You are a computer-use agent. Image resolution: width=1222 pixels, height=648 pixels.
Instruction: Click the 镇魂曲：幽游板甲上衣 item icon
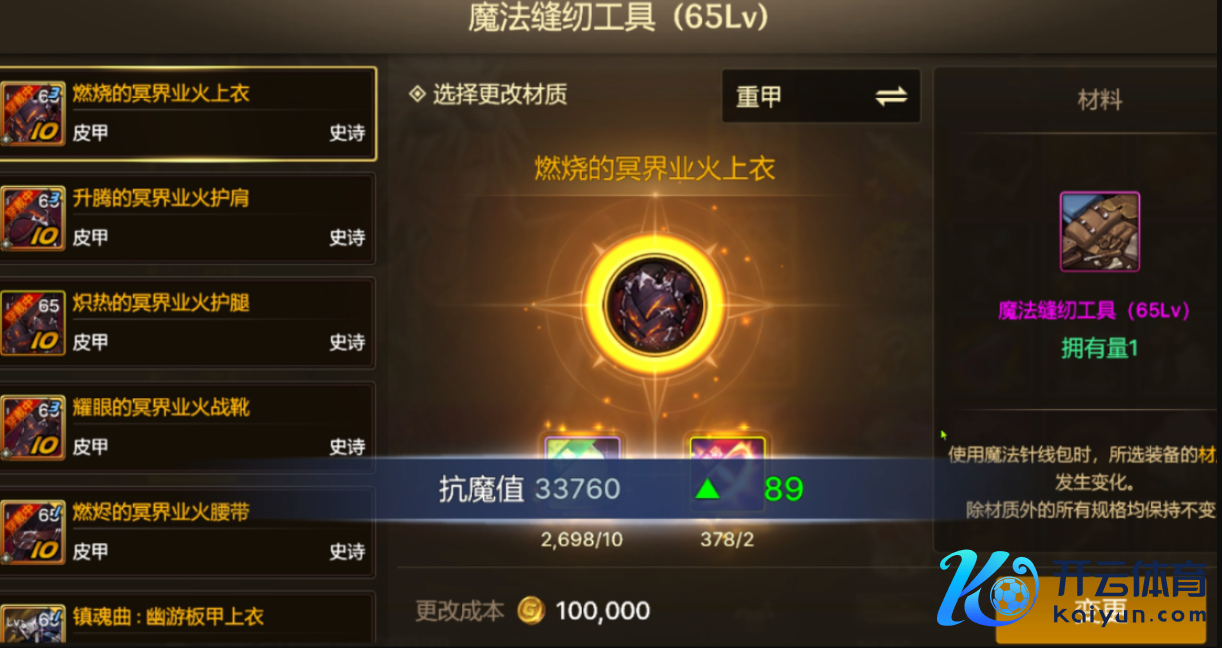coord(33,624)
